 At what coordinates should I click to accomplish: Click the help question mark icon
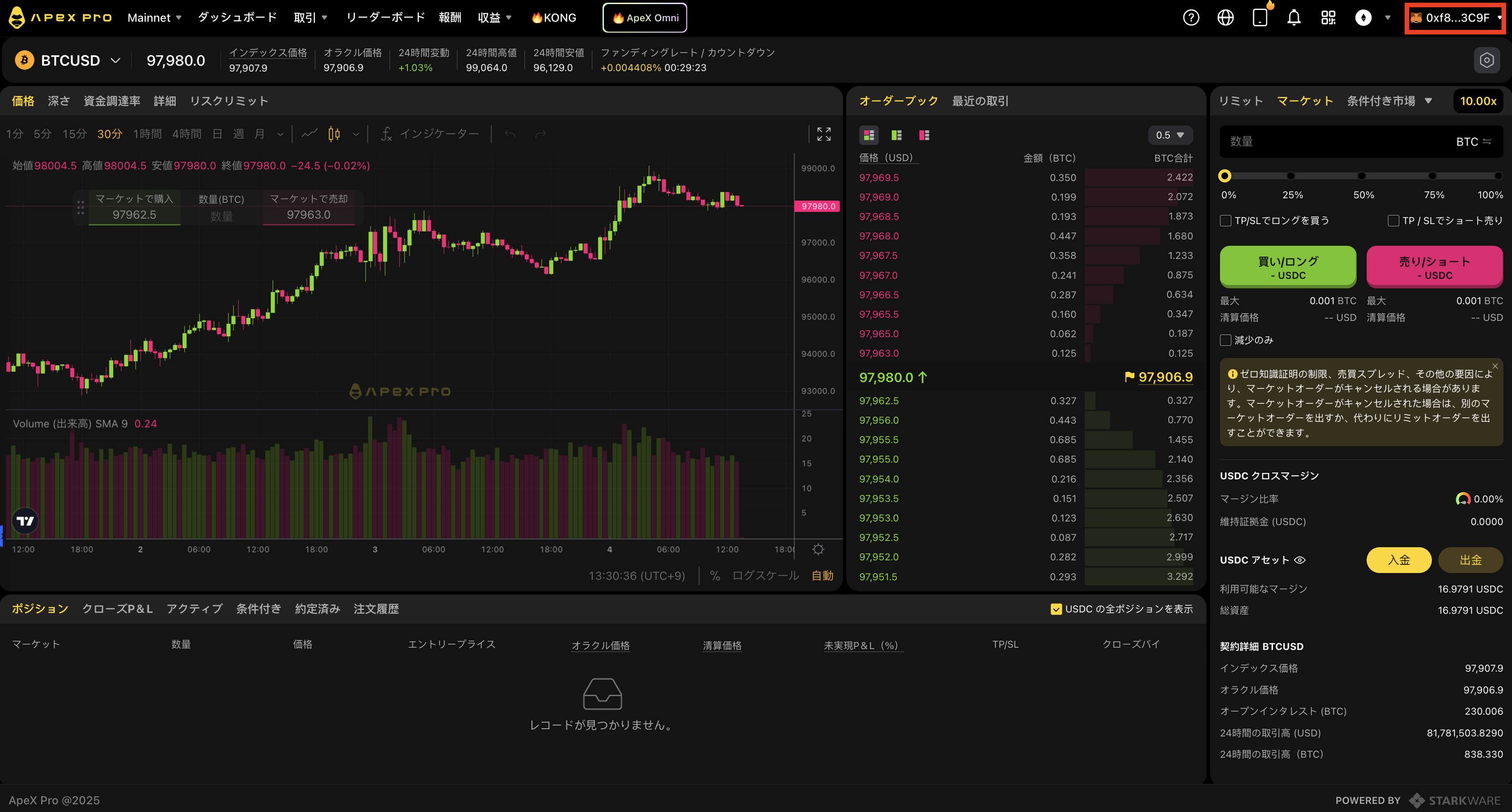[1191, 18]
